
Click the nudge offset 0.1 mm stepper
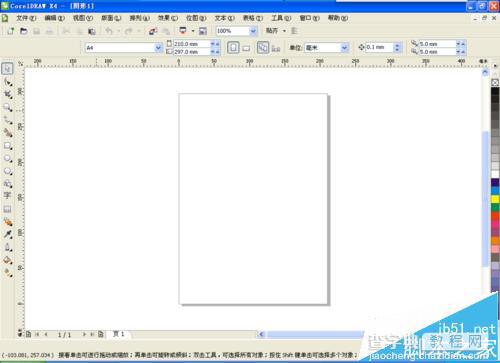tap(397, 47)
